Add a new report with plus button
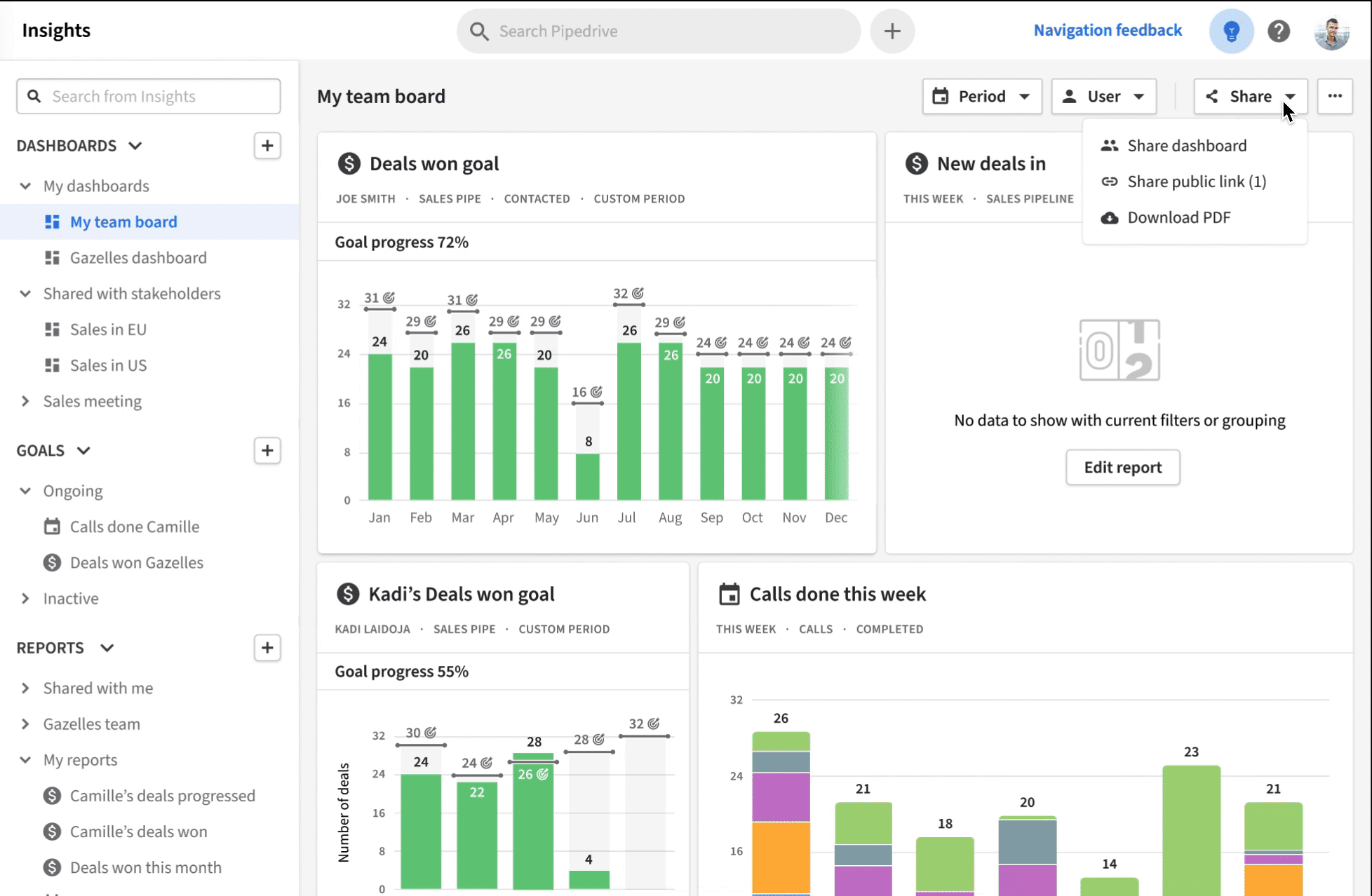 pos(267,648)
